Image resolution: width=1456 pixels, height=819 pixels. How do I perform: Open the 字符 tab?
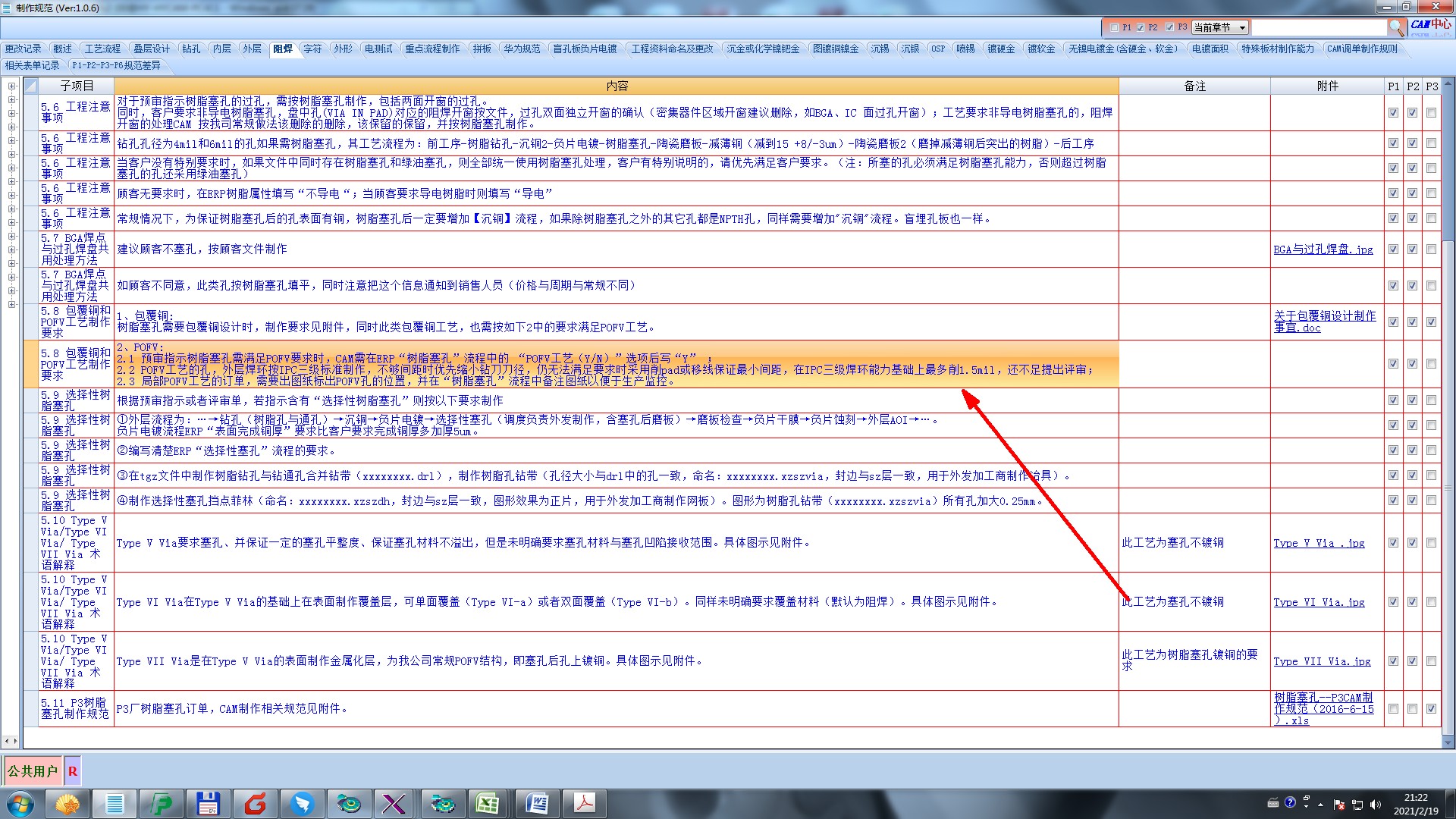coord(312,49)
